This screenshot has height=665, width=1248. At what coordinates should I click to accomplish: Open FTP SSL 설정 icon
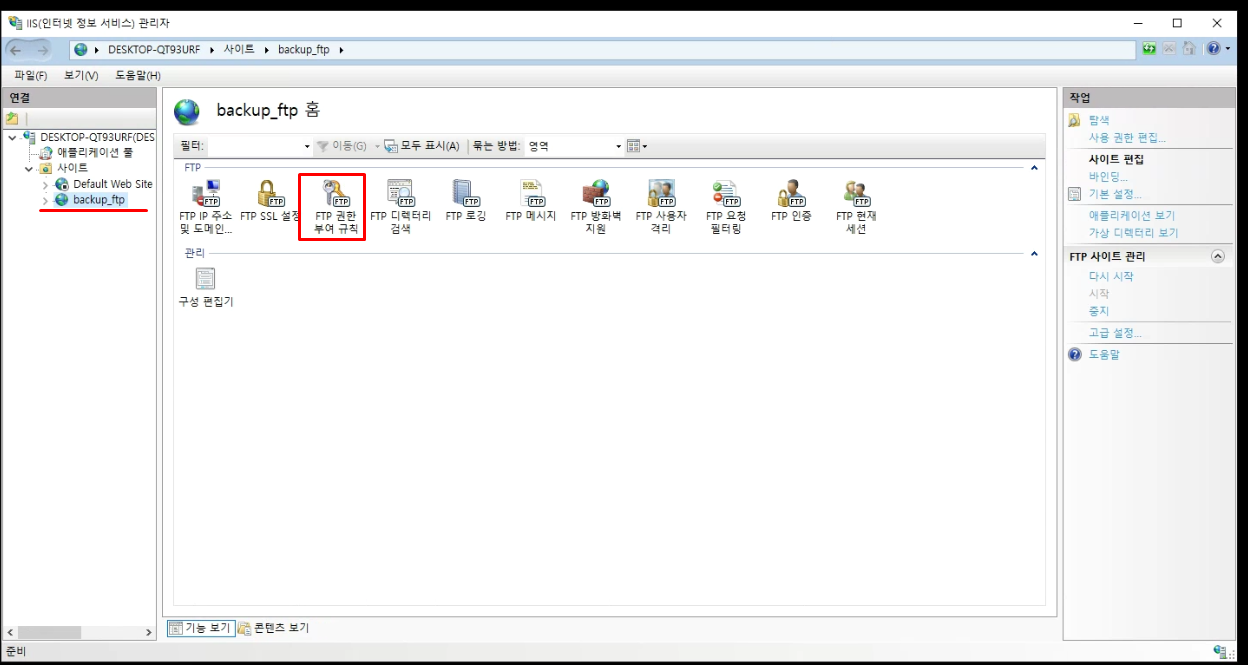pyautogui.click(x=270, y=201)
